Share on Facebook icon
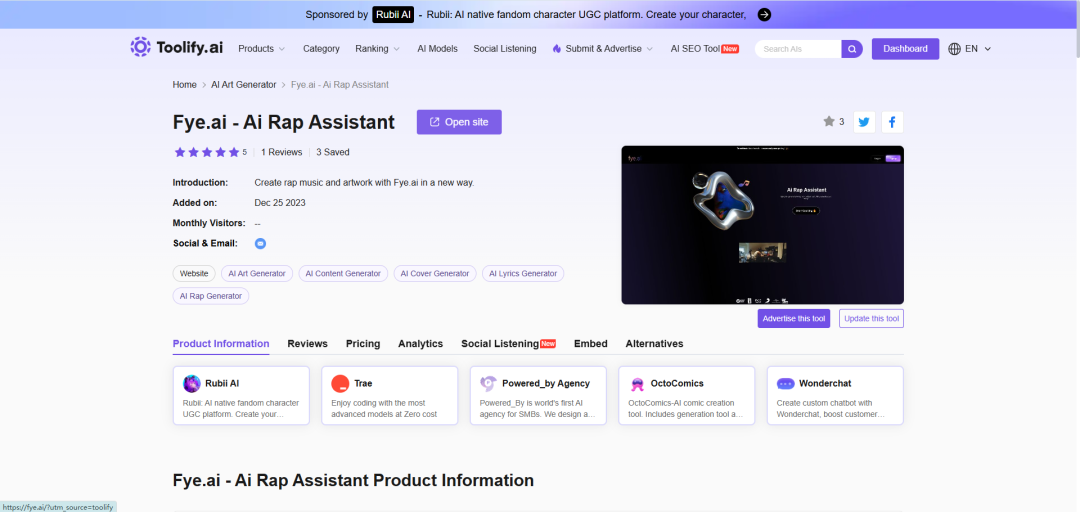1080x512 pixels. [892, 122]
